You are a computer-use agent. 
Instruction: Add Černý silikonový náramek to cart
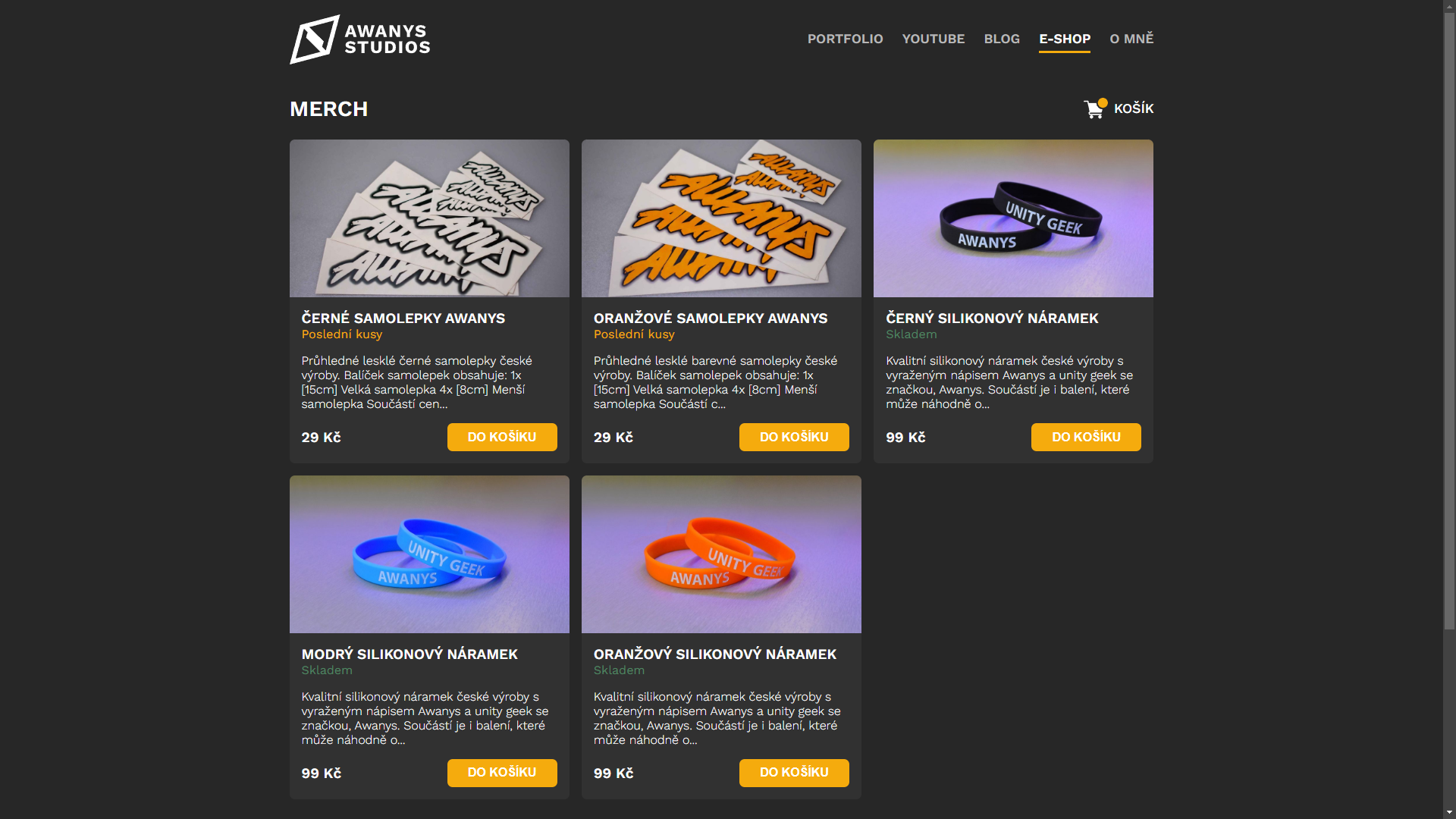[1086, 437]
